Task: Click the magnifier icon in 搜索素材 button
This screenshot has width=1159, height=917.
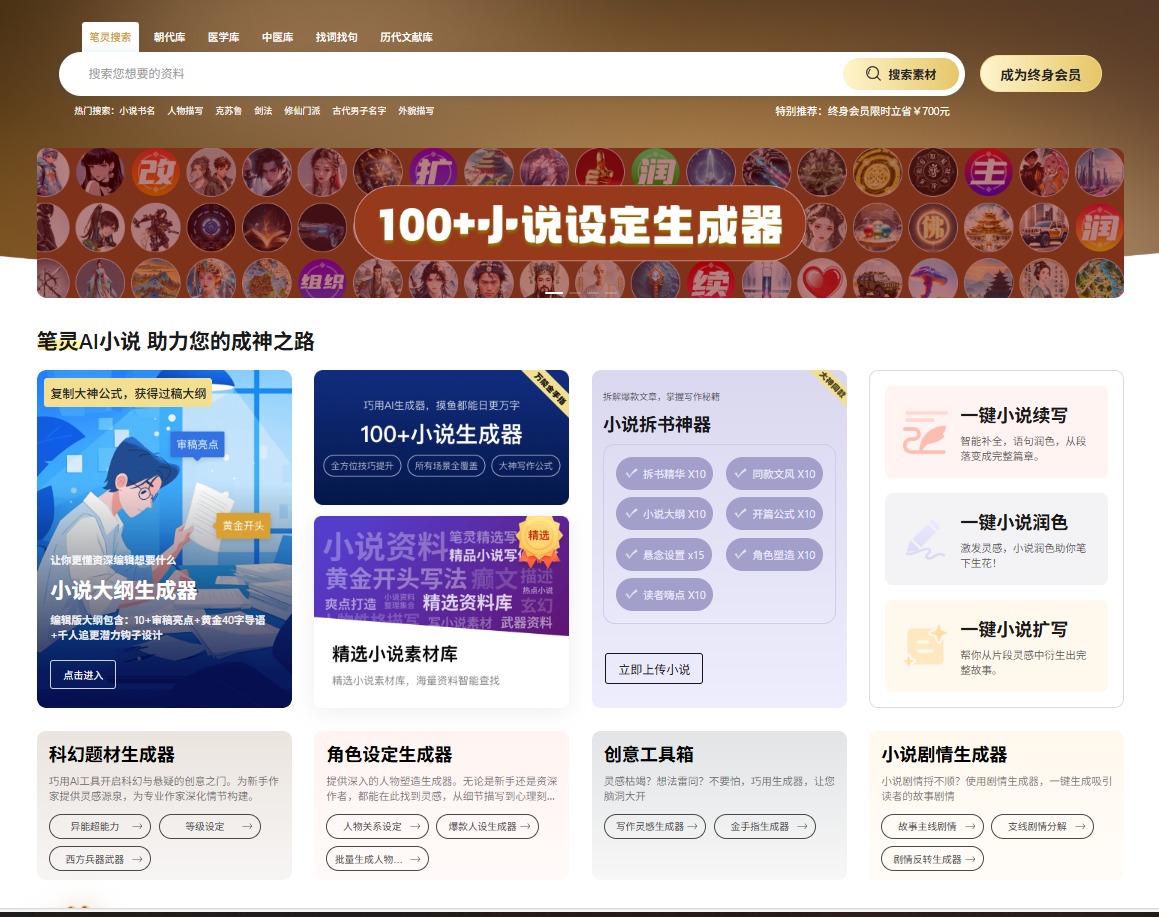Action: pos(873,74)
